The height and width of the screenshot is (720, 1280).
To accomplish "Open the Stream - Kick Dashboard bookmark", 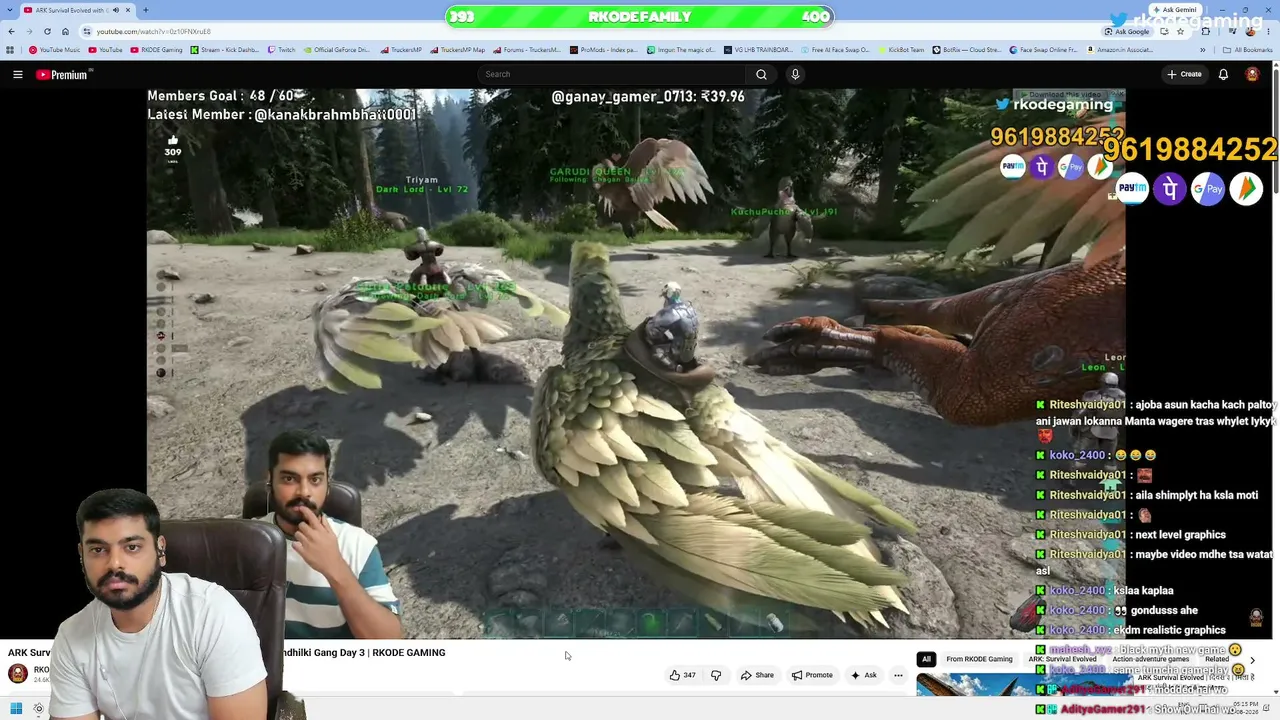I will click(x=225, y=50).
